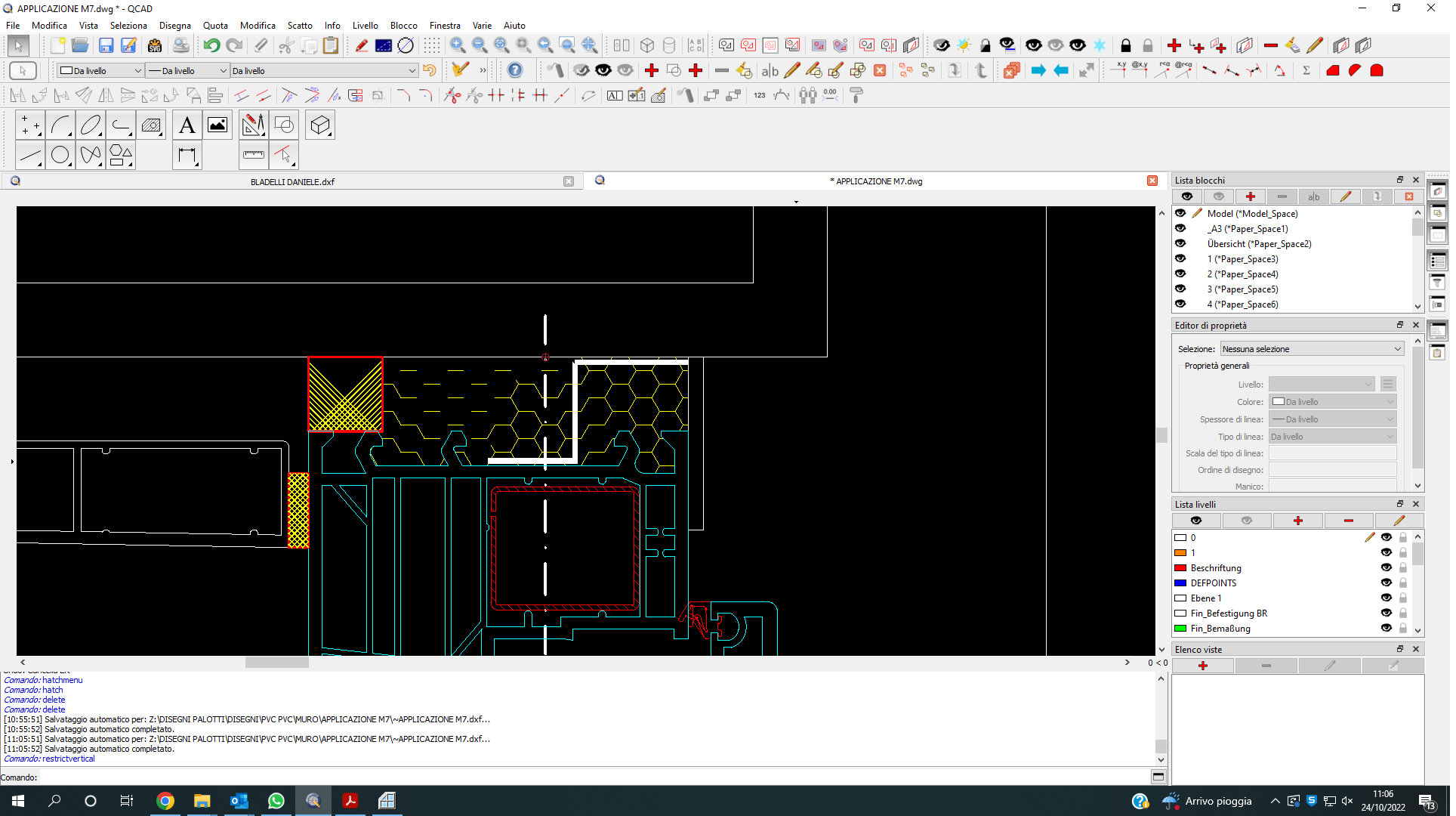The height and width of the screenshot is (816, 1456).
Task: Open the Tipo di linea dropdown
Action: 1332,437
